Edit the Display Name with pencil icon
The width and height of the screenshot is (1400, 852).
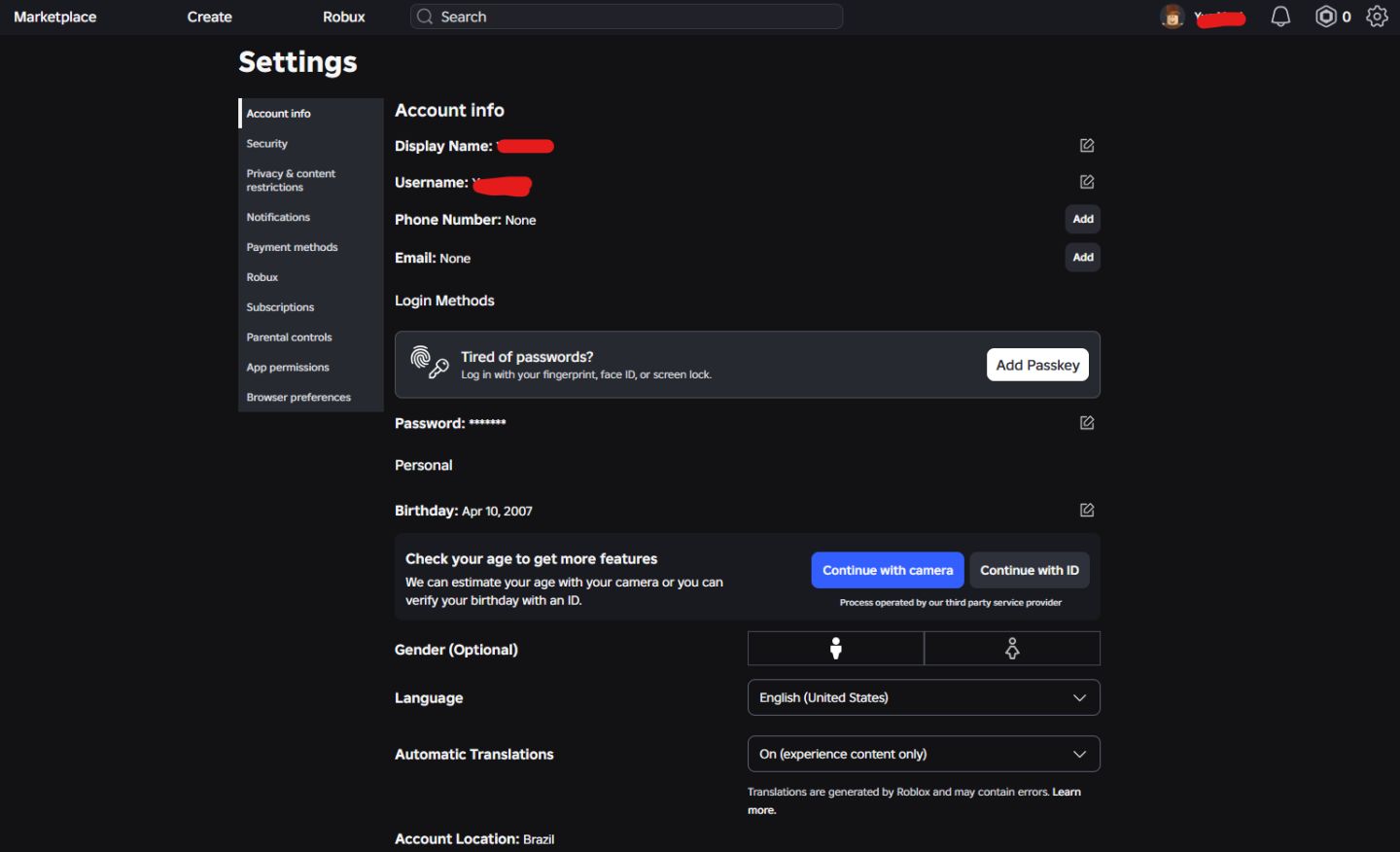click(1087, 146)
